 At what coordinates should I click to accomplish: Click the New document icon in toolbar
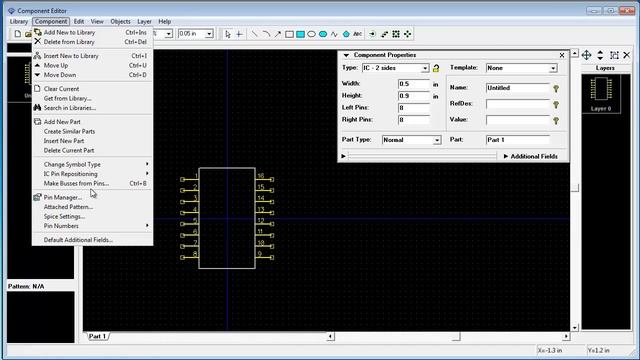coord(18,34)
